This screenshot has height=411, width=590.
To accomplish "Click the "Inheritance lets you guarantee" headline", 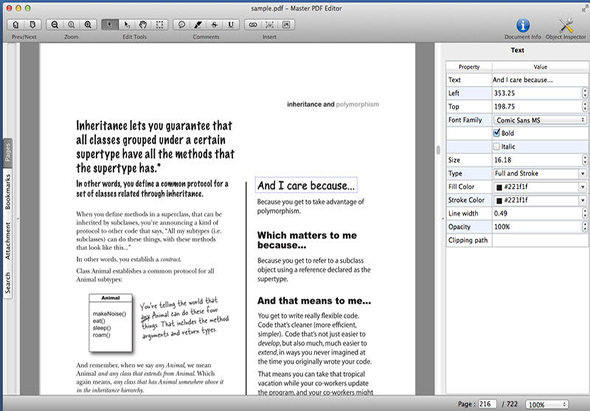I will point(155,146).
